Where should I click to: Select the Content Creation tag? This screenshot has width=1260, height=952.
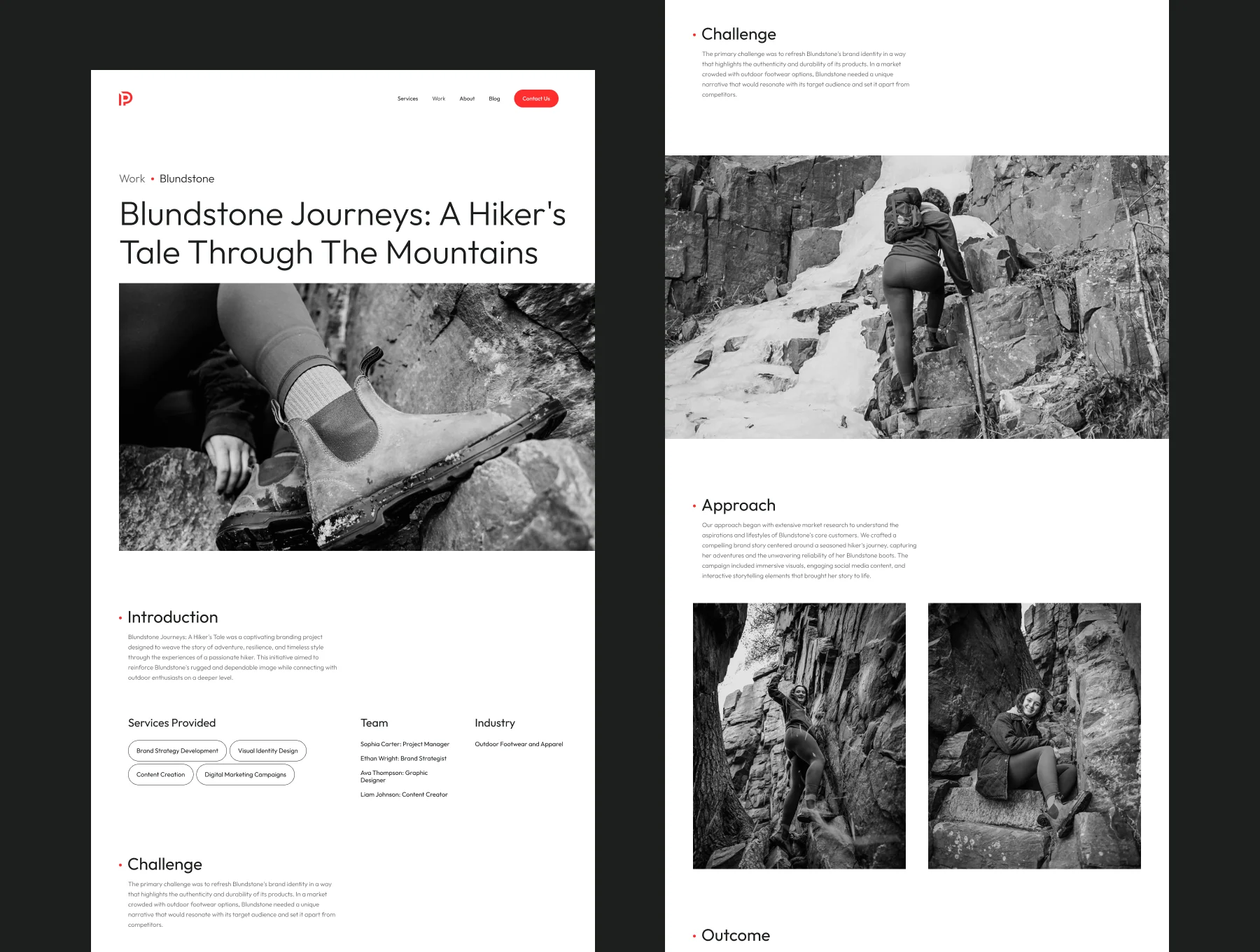click(161, 775)
